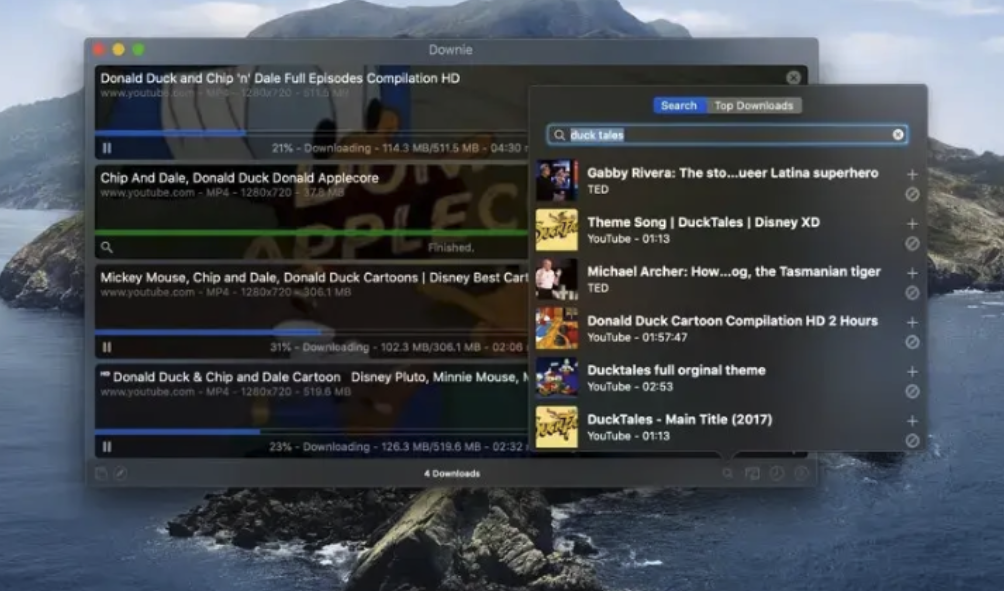Open Michael Archer result in browser
The height and width of the screenshot is (591, 1004).
[x=912, y=293]
